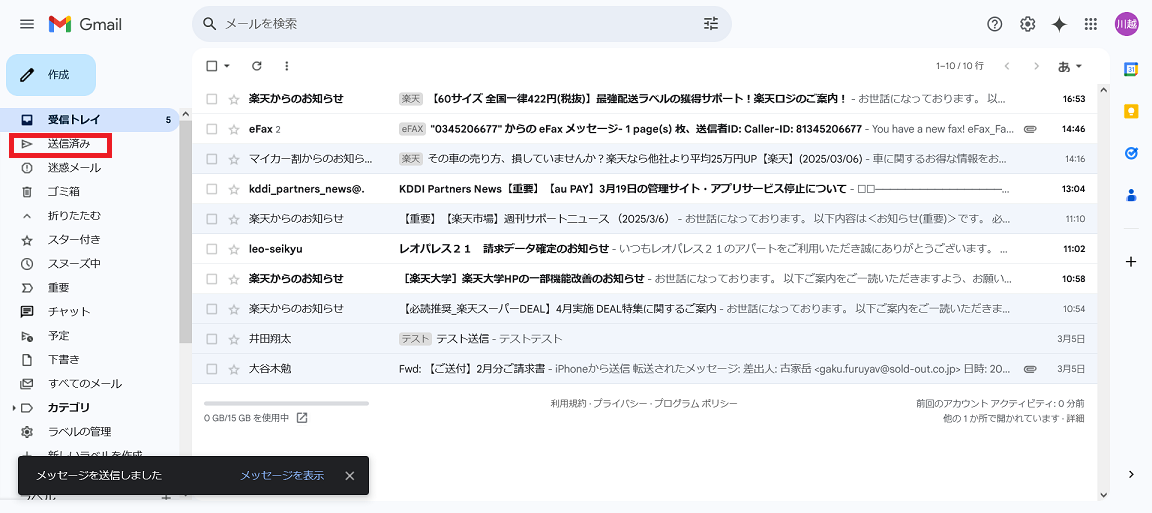Viewport: 1152px width, 513px height.
Task: Collapse the 折りたたむ sidebar section
Action: tap(74, 216)
